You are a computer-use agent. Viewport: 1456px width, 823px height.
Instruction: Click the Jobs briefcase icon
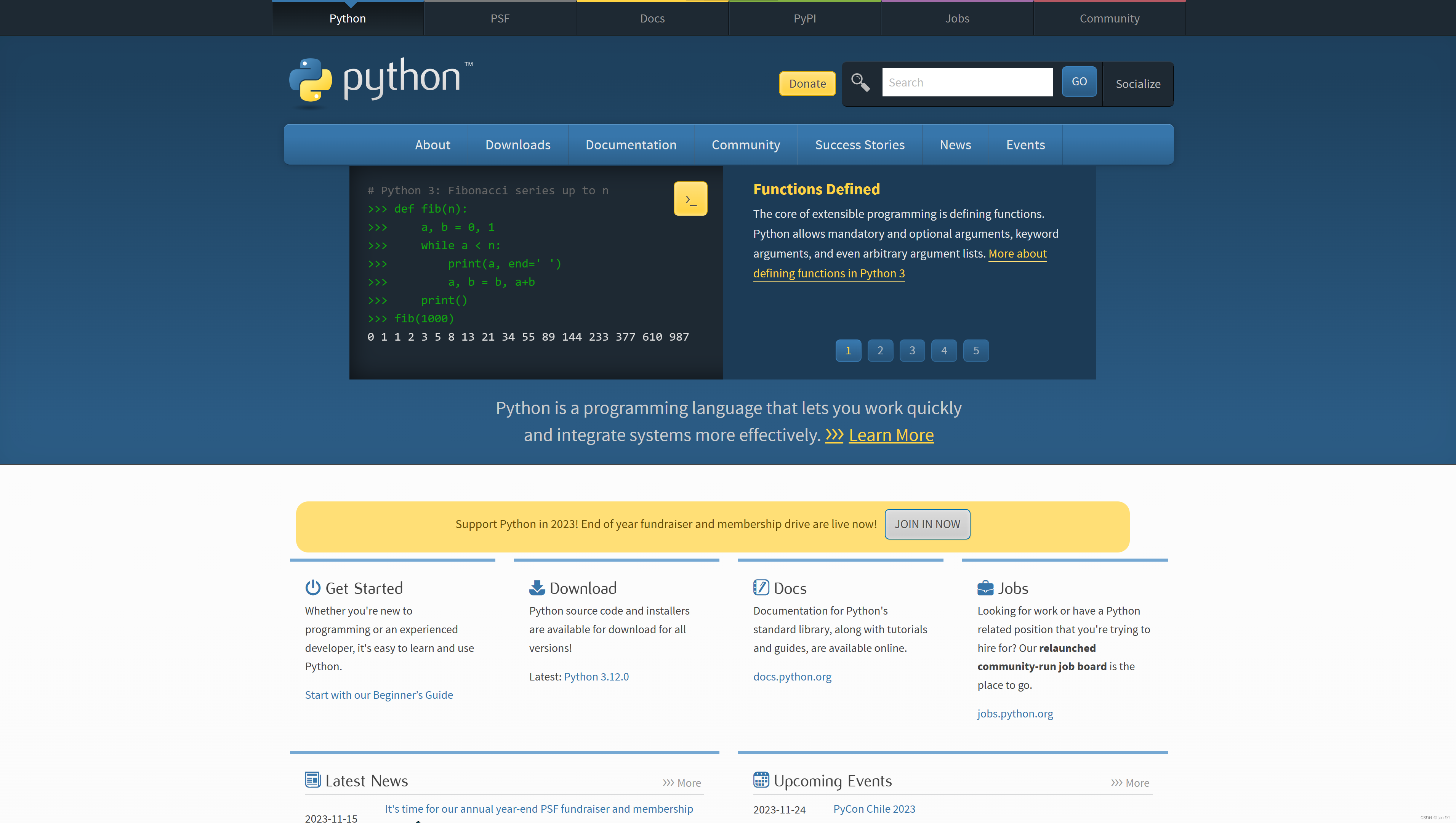[x=985, y=588]
